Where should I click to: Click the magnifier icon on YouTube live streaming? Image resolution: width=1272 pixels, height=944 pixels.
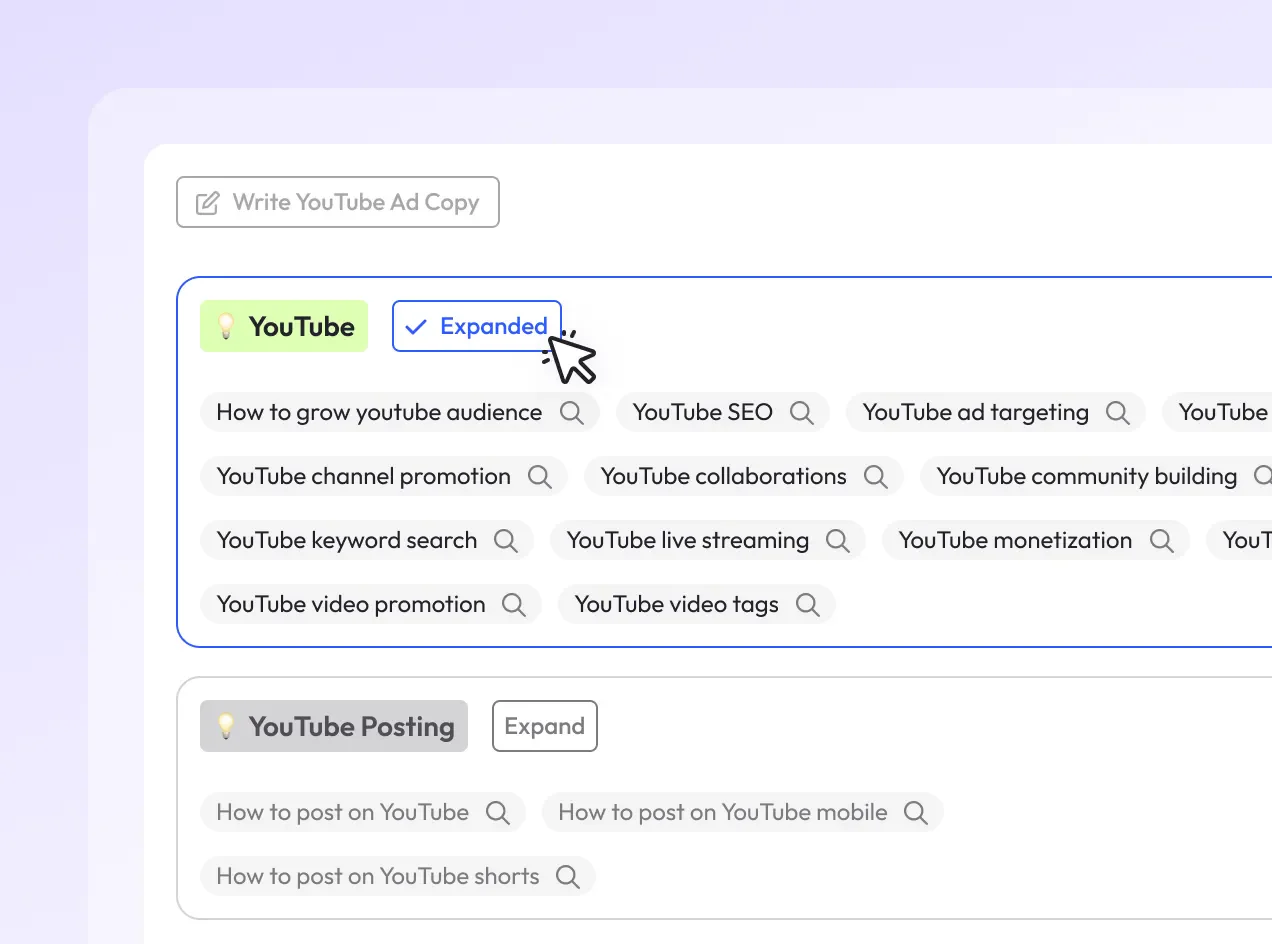838,540
